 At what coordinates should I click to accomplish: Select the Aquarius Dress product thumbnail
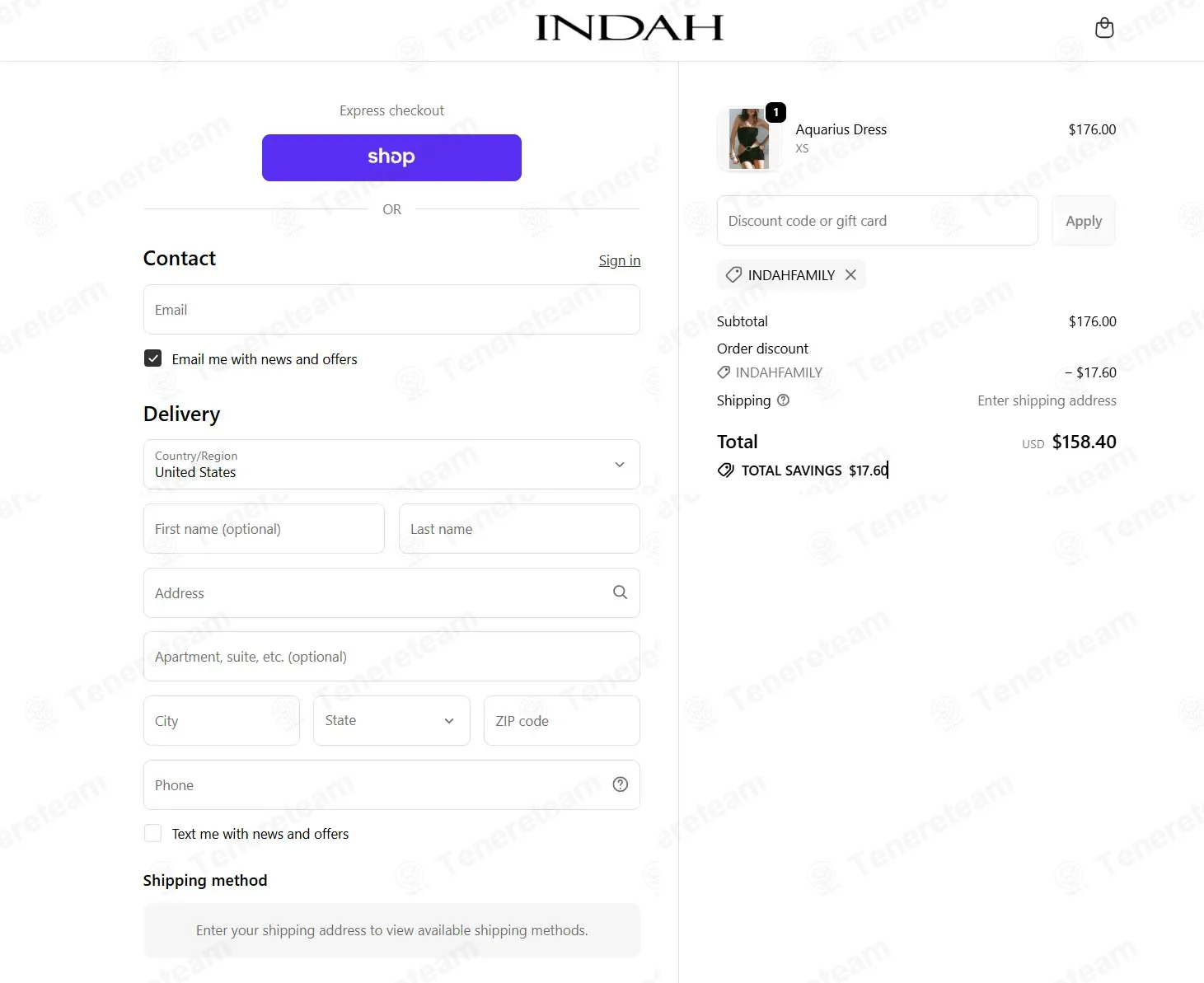click(x=749, y=139)
